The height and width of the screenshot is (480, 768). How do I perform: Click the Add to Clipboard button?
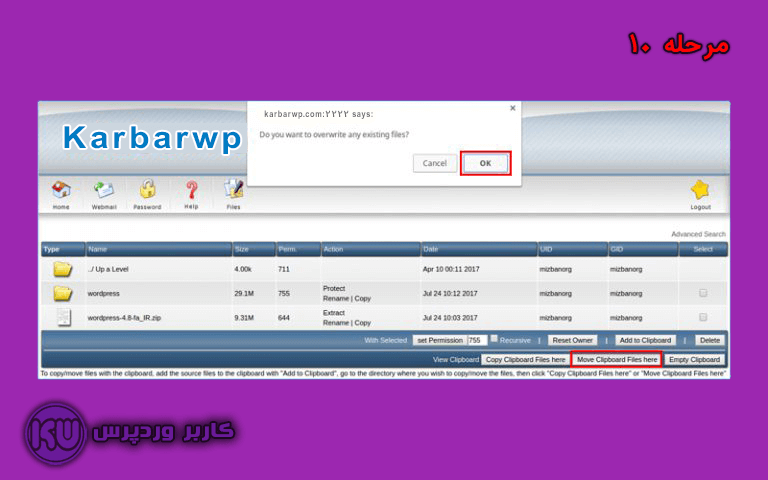(645, 340)
